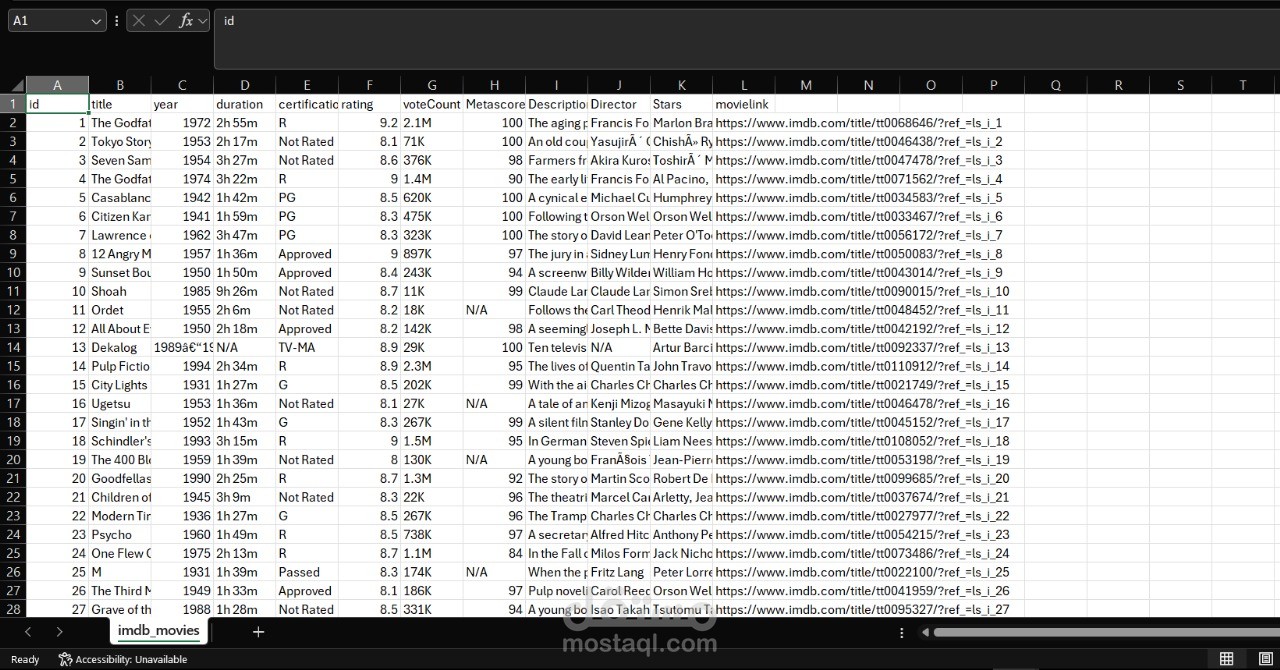The width and height of the screenshot is (1280, 670).
Task: Click the Fritz Lang director cell
Action: 619,572
